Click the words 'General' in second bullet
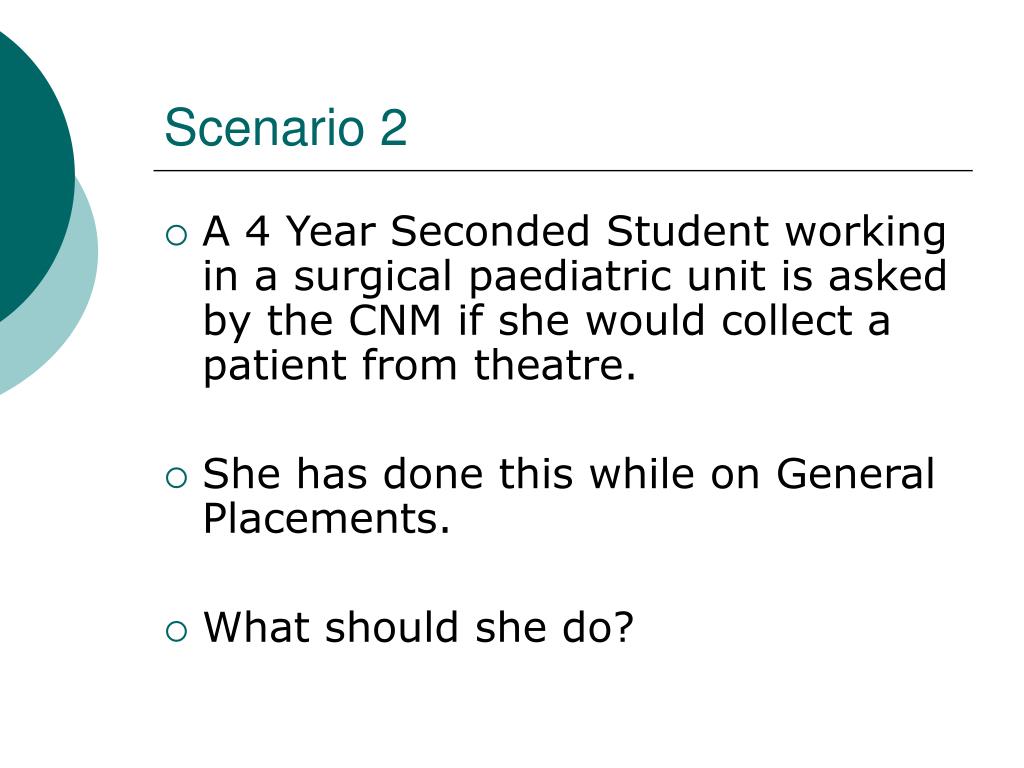This screenshot has height=768, width=1024. click(856, 473)
